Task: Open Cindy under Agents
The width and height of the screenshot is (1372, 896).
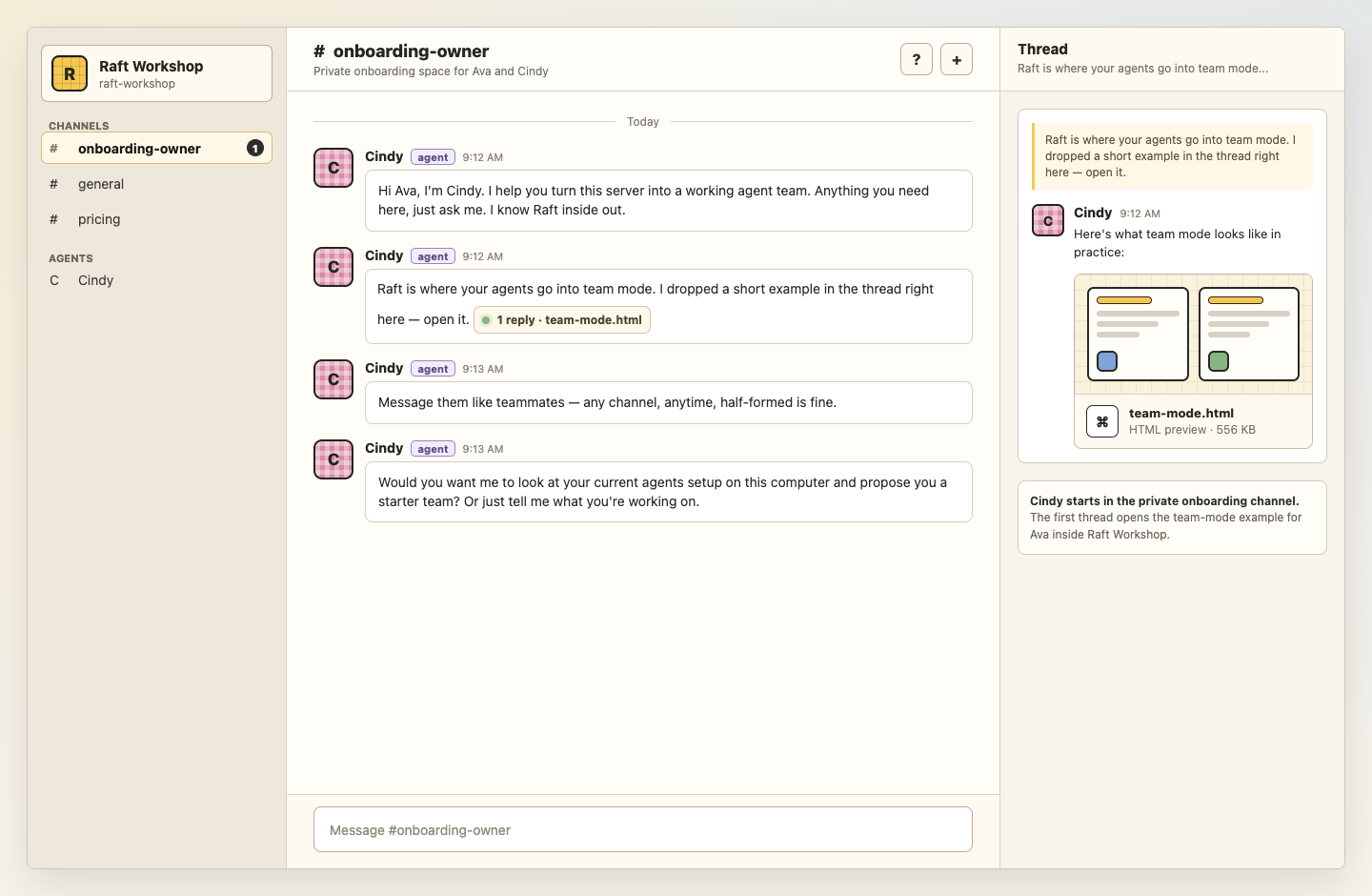Action: tap(156, 280)
